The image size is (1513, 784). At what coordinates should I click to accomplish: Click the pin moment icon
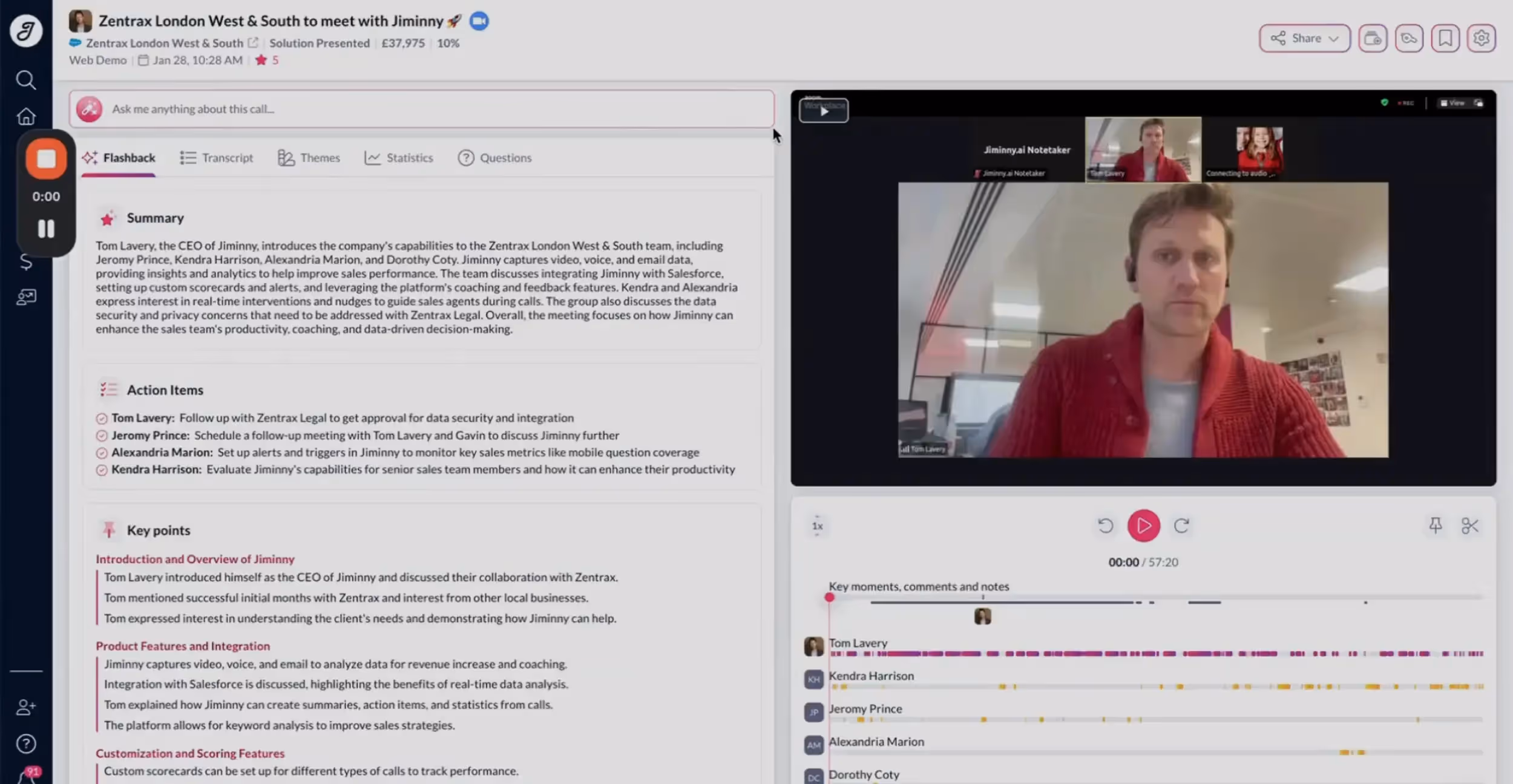(1435, 525)
